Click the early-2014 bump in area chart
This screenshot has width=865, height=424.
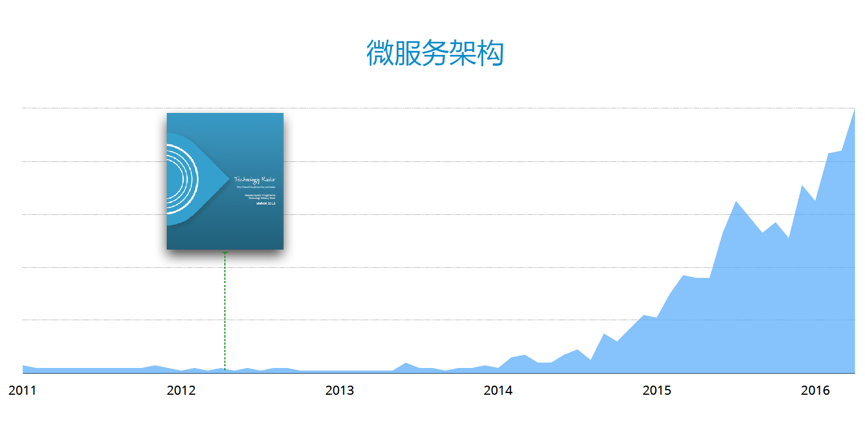click(524, 356)
